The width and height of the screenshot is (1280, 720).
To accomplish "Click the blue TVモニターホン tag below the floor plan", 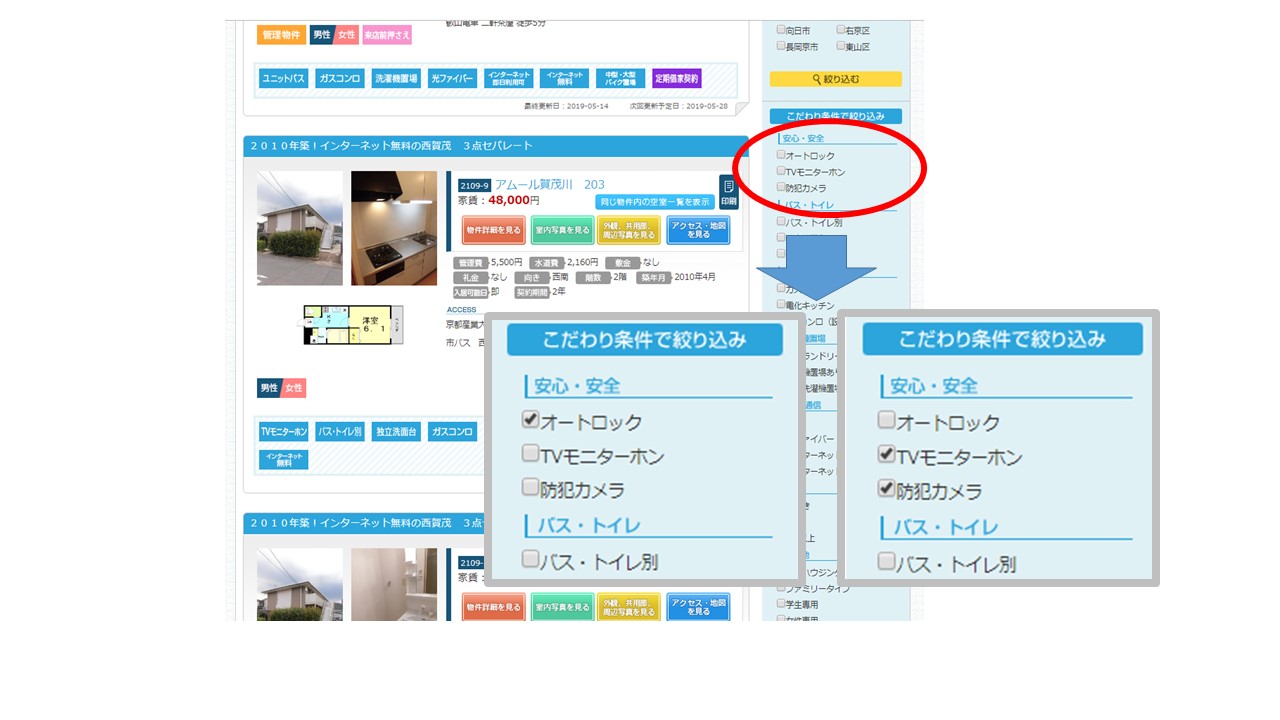I will click(284, 432).
